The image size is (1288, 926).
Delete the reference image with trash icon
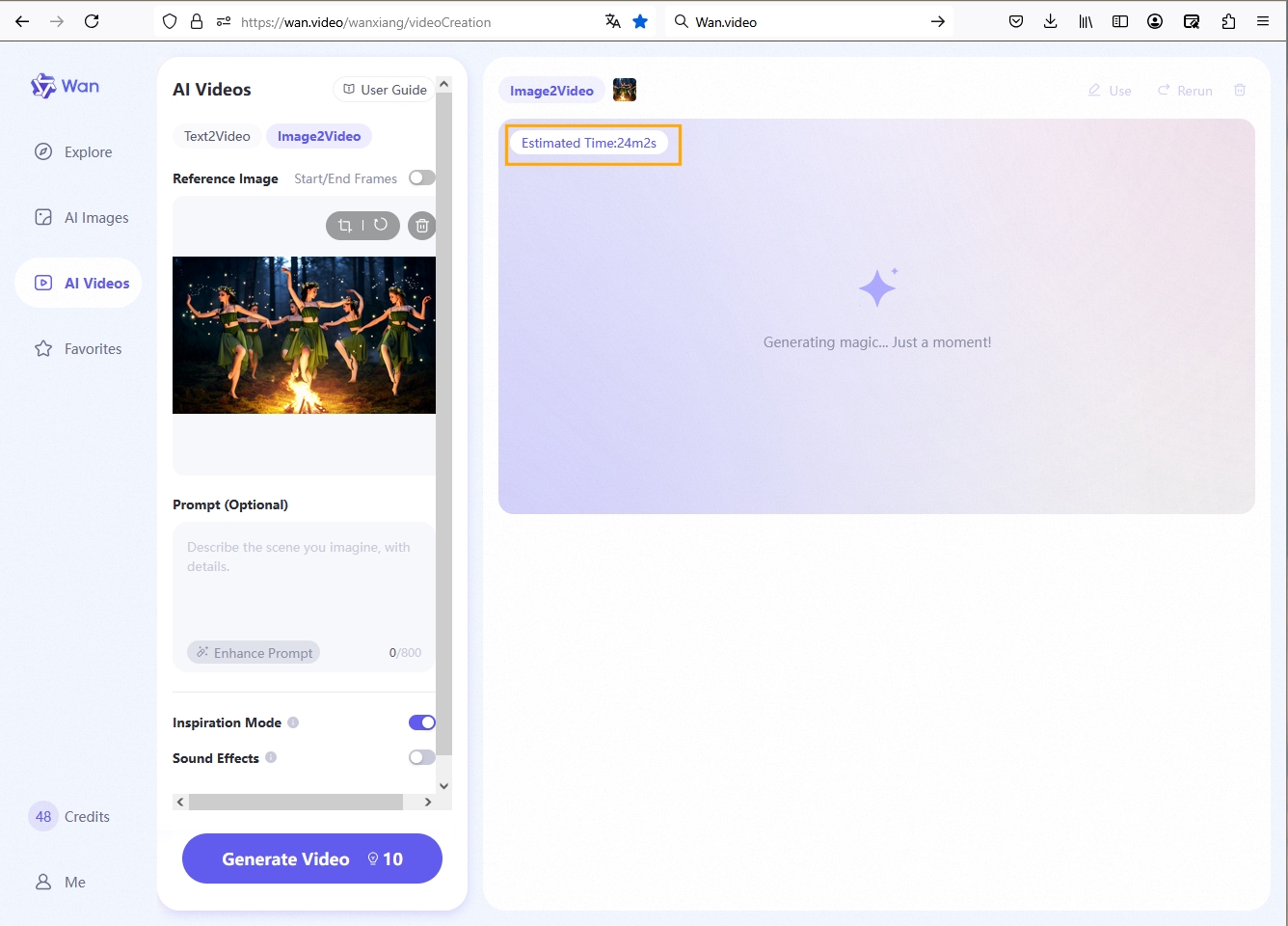coord(421,226)
